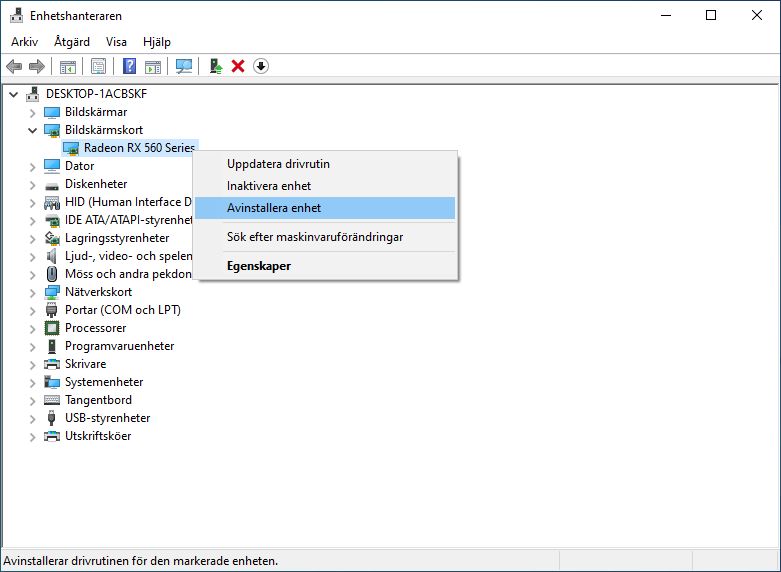This screenshot has width=781, height=572.
Task: Click the Processorer chip icon
Action: click(52, 328)
